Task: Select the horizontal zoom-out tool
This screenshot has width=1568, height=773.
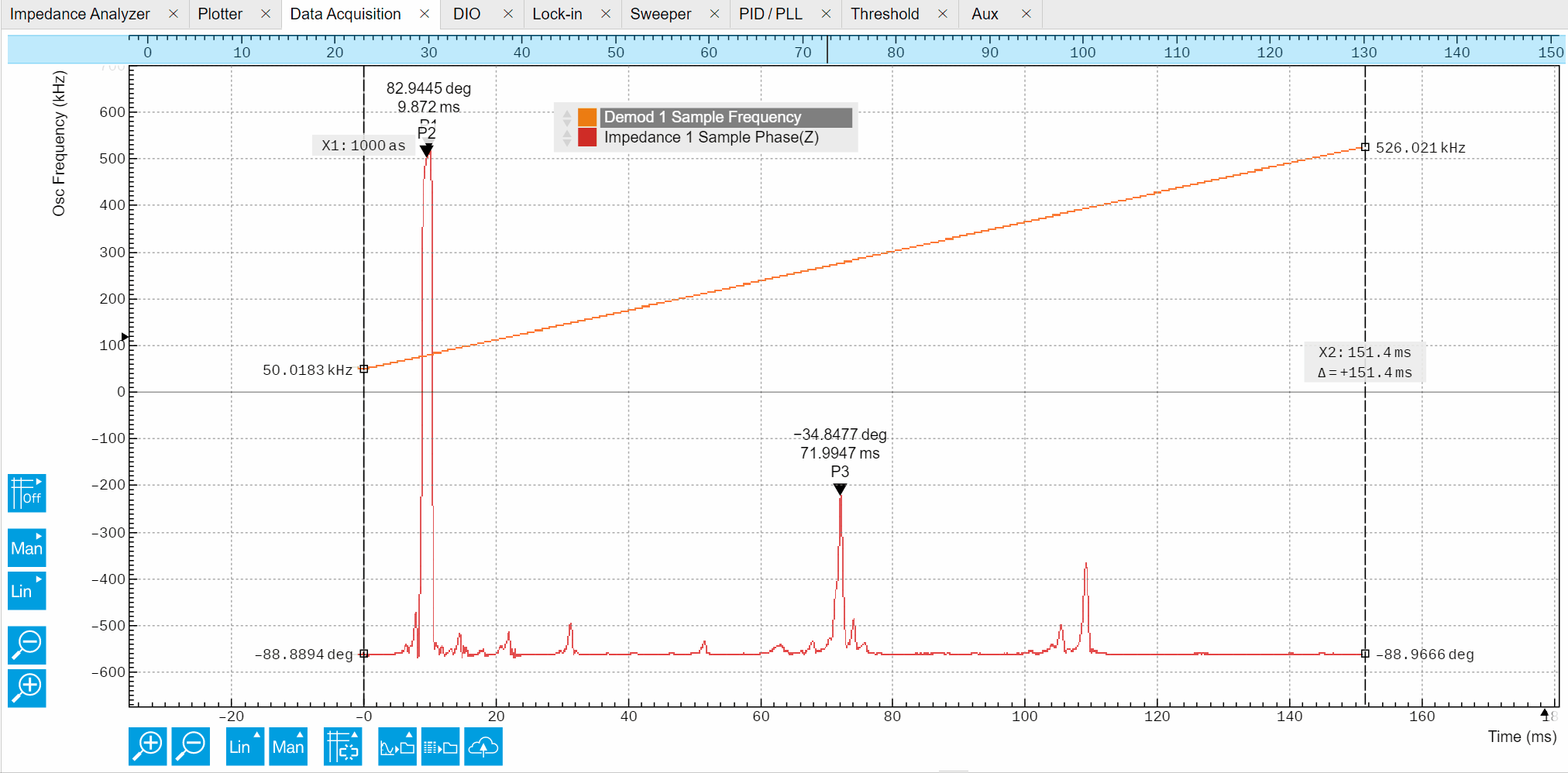Action: (x=191, y=746)
